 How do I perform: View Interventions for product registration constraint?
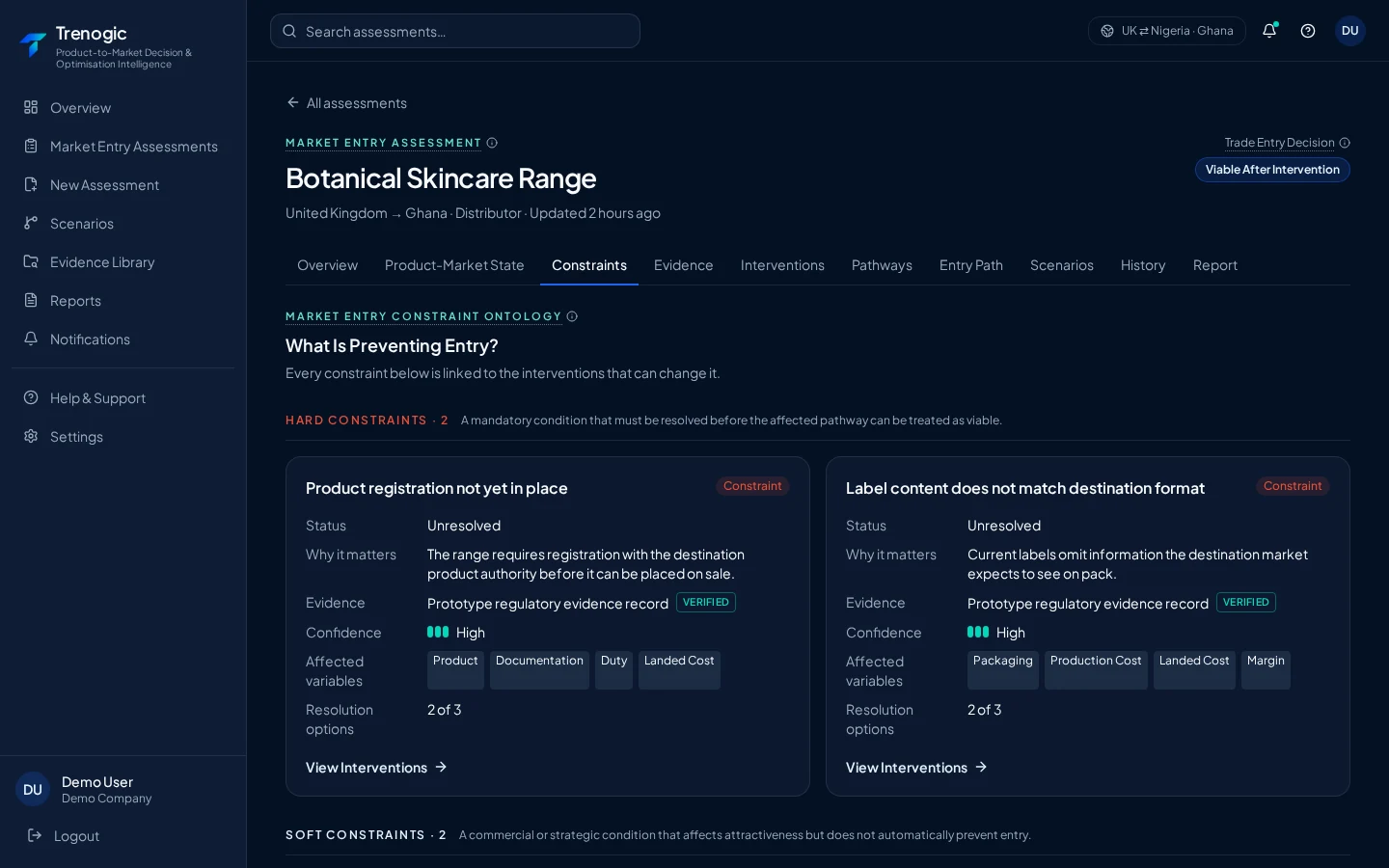(x=376, y=768)
